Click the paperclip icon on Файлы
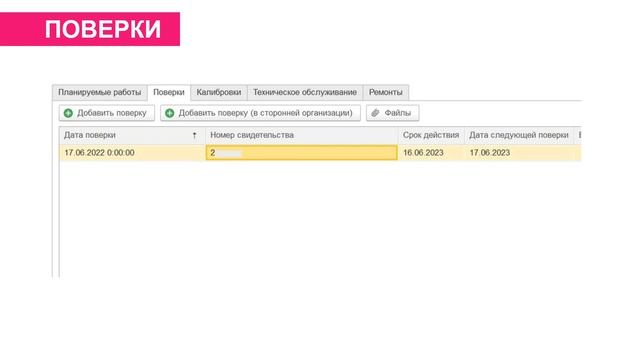Screen dimensions: 640x360 (375, 113)
